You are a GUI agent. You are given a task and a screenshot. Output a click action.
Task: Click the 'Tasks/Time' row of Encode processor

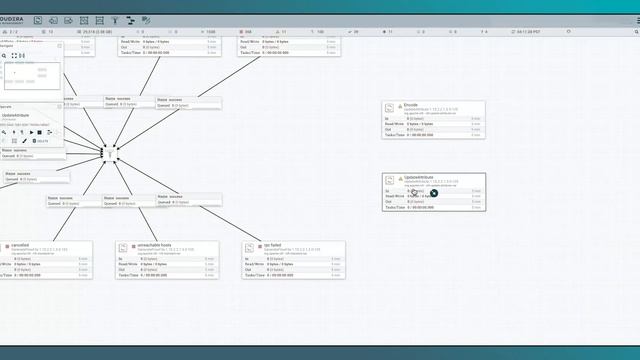point(433,135)
